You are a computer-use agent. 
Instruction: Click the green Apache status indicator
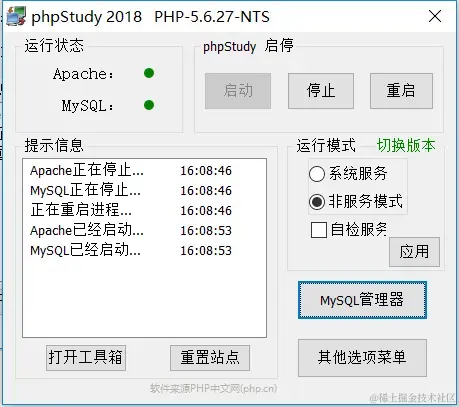(x=149, y=73)
